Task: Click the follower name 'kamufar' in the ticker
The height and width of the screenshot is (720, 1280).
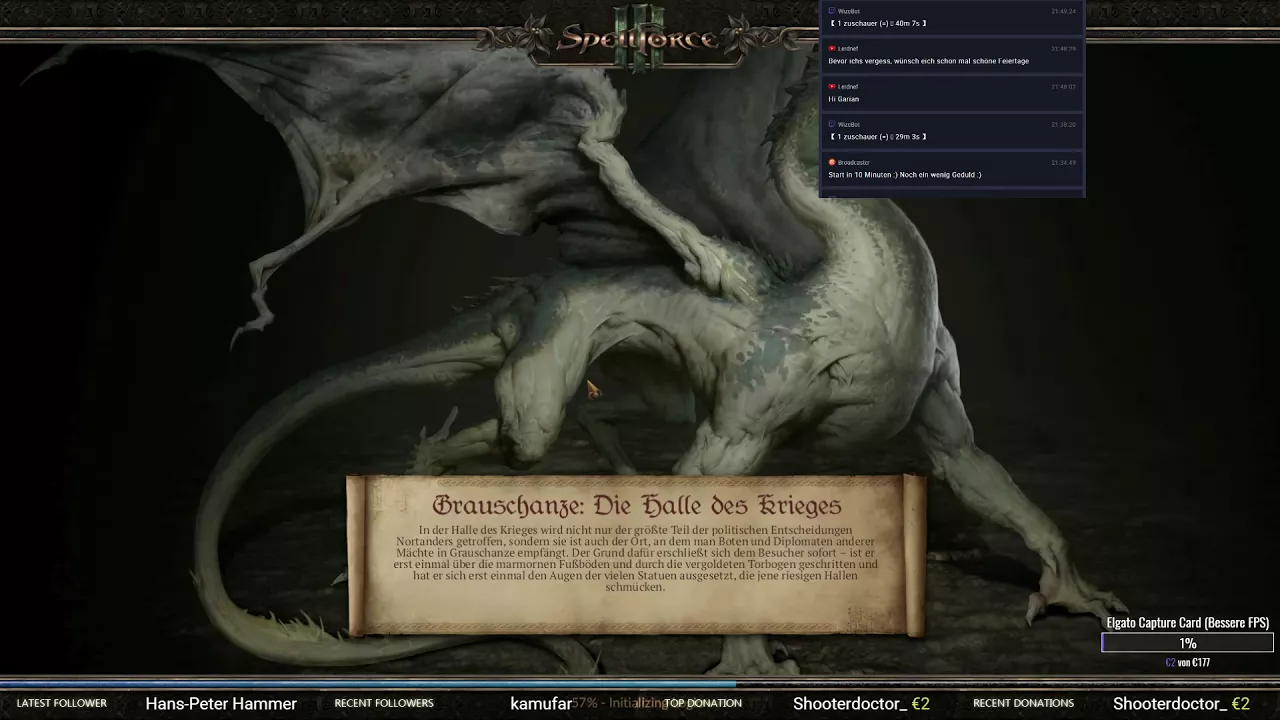Action: 541,704
